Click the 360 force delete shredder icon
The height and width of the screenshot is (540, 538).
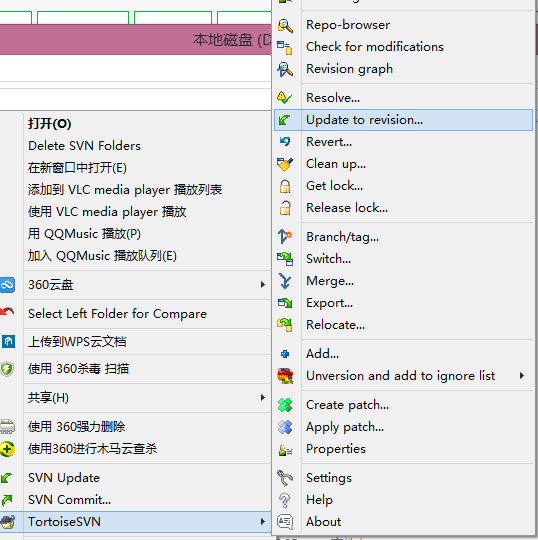7,427
